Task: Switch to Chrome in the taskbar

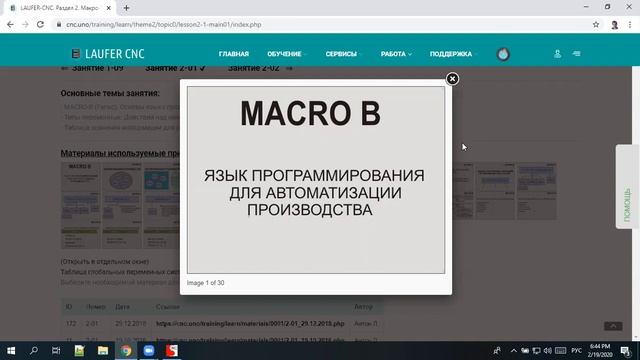Action: (126, 351)
